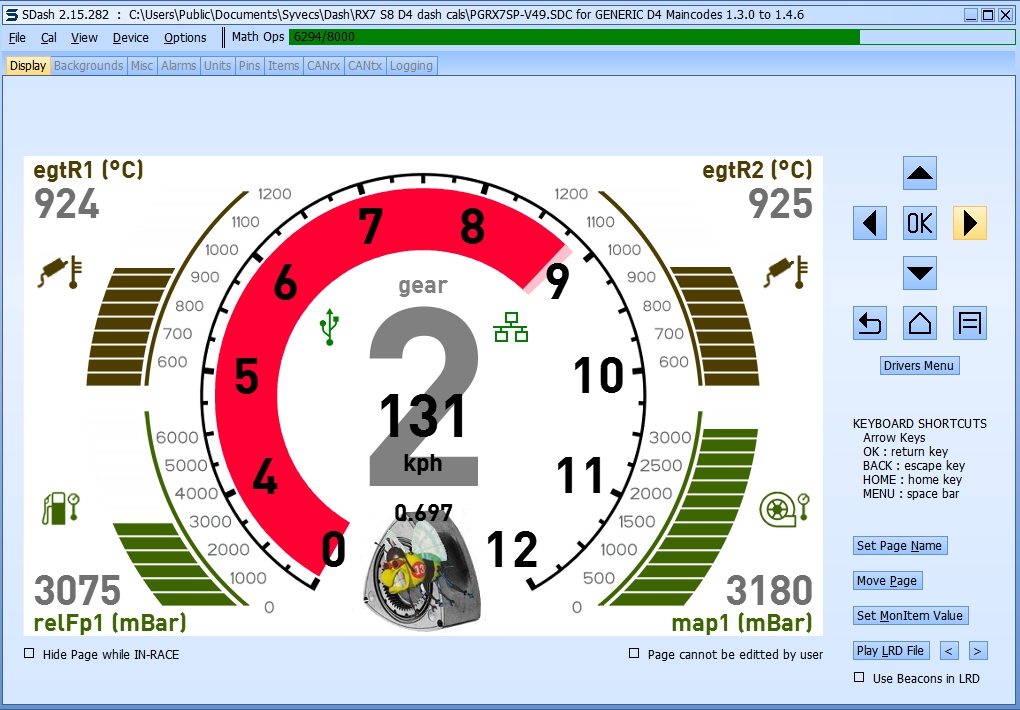
Task: Enable Hide Page while IN-RACE checkbox
Action: click(29, 654)
